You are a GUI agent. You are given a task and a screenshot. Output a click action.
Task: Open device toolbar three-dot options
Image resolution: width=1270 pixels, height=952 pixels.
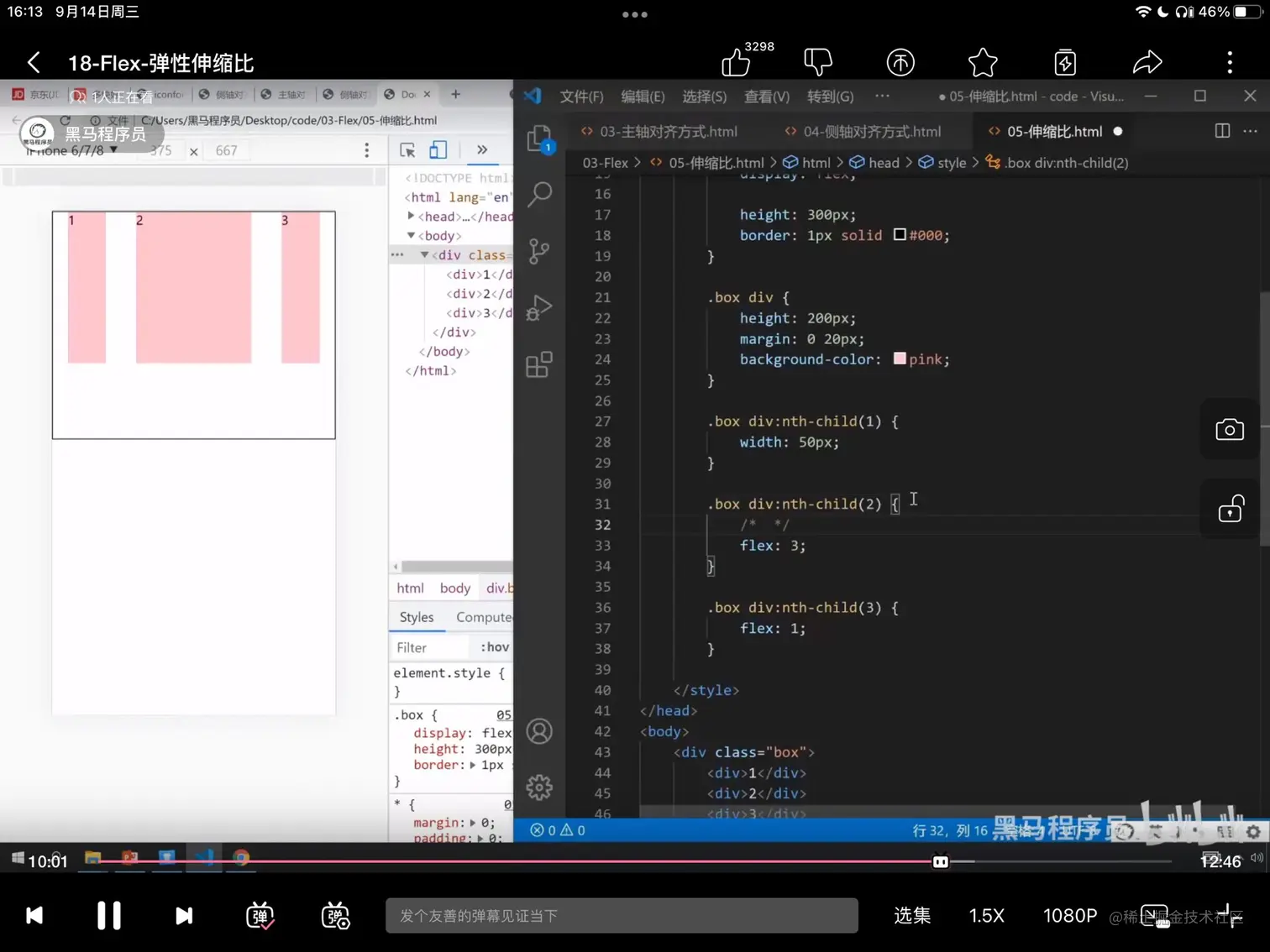(366, 150)
